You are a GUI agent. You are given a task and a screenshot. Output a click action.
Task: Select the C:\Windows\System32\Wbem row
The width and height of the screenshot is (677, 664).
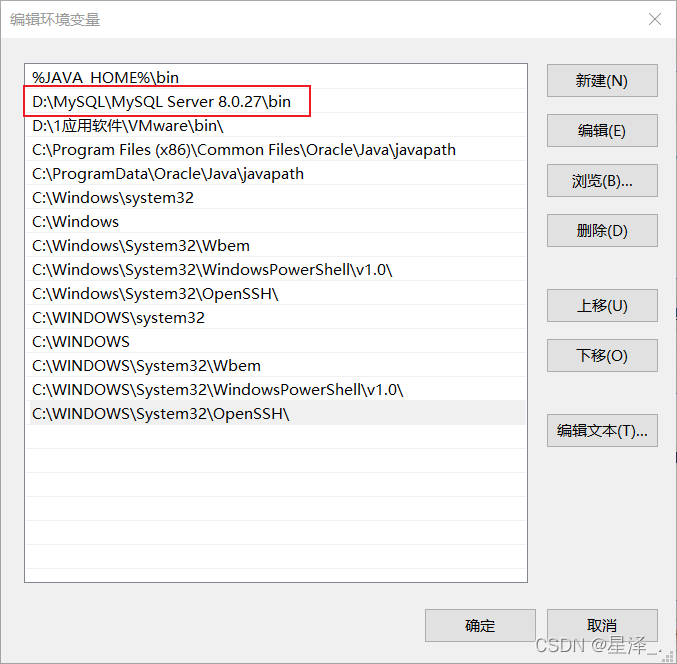point(276,246)
